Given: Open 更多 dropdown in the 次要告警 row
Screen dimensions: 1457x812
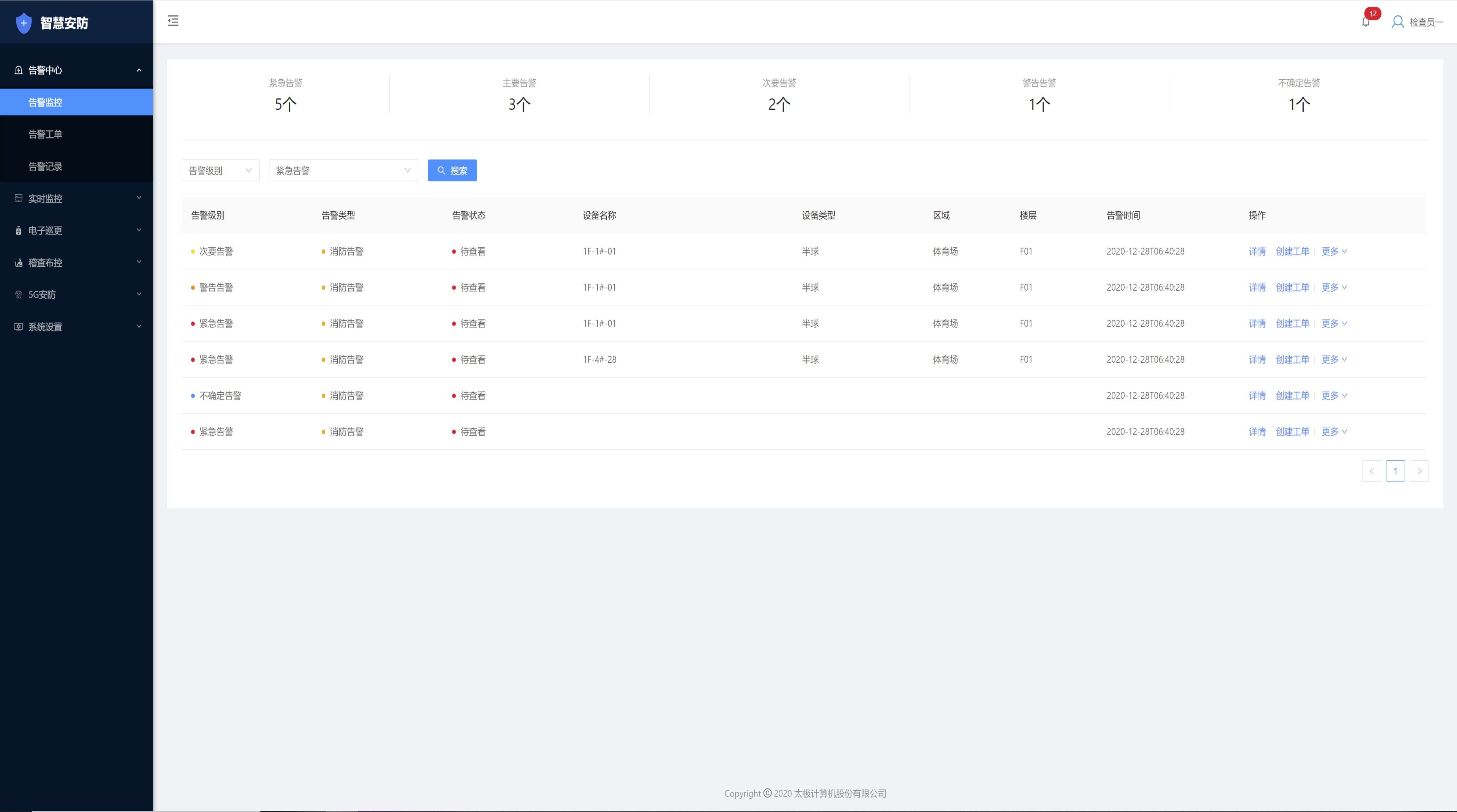Looking at the screenshot, I should 1334,252.
